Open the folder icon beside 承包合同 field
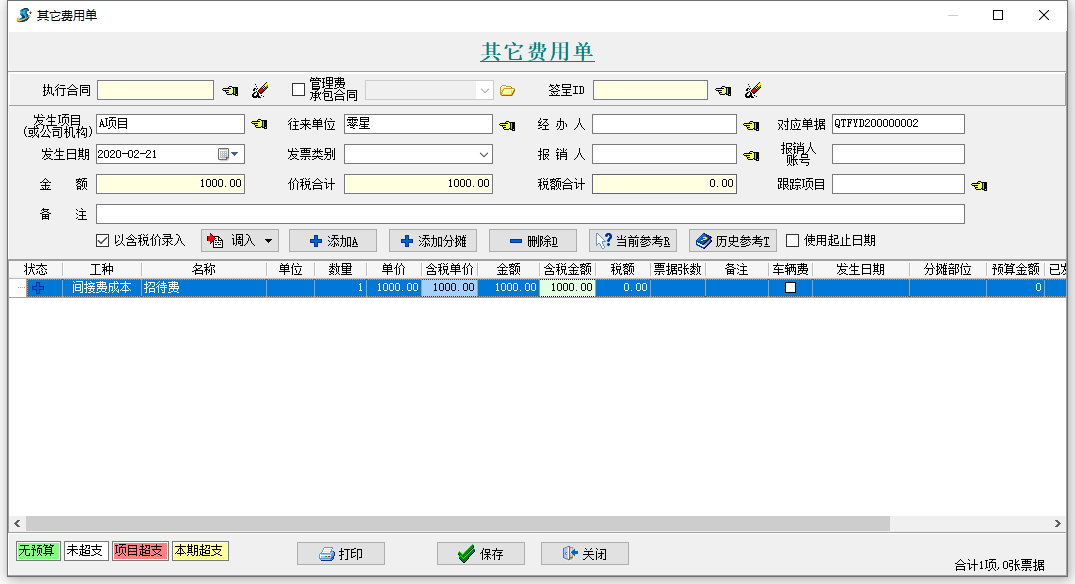 pos(507,89)
